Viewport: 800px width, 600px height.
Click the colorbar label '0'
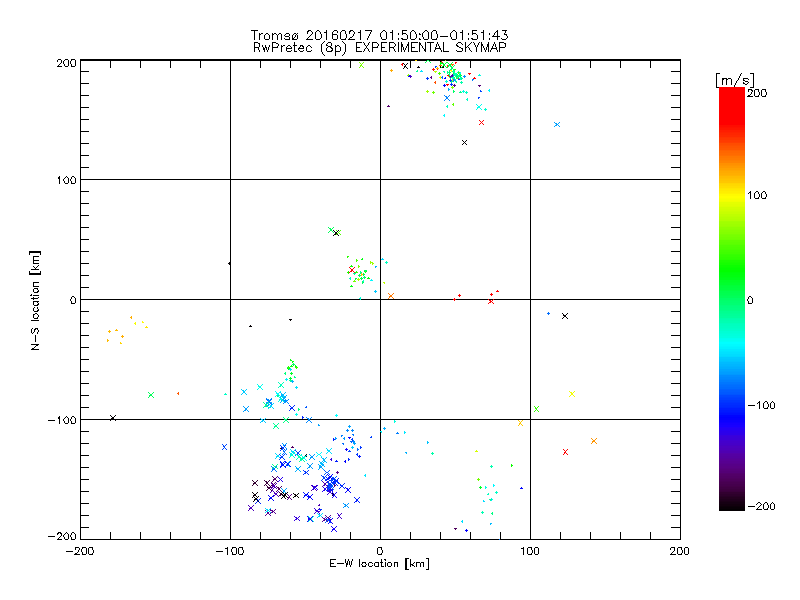tap(750, 300)
